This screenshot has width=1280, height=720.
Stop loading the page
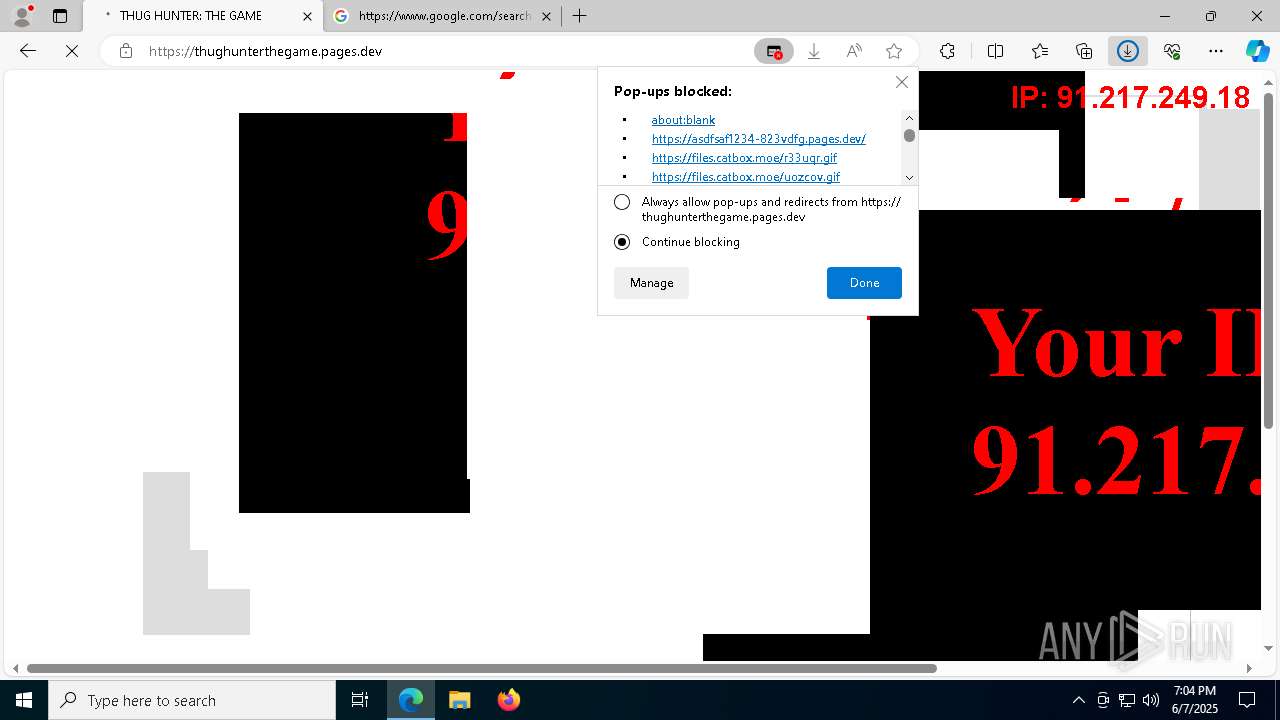point(72,51)
